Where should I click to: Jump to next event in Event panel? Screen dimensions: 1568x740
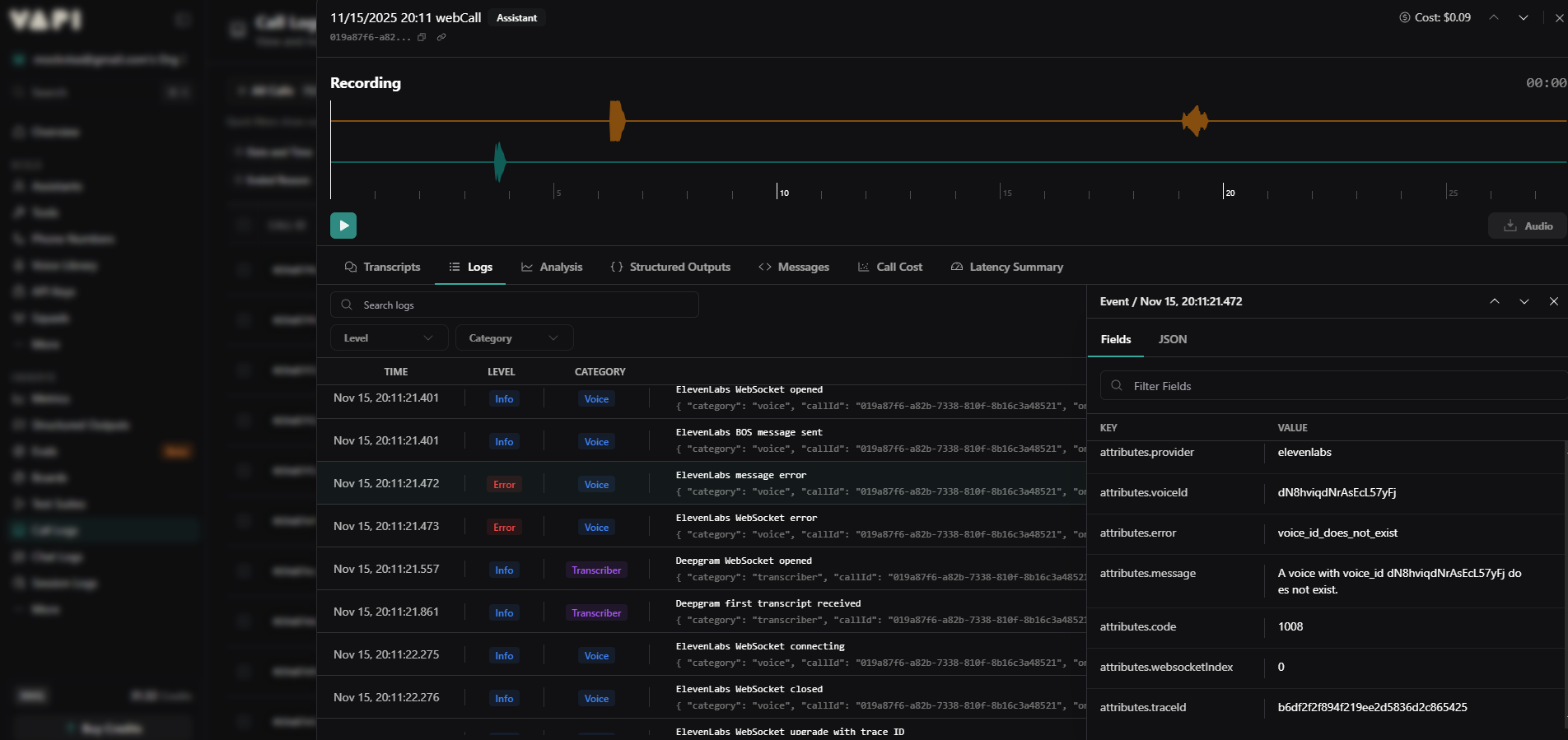(1524, 301)
